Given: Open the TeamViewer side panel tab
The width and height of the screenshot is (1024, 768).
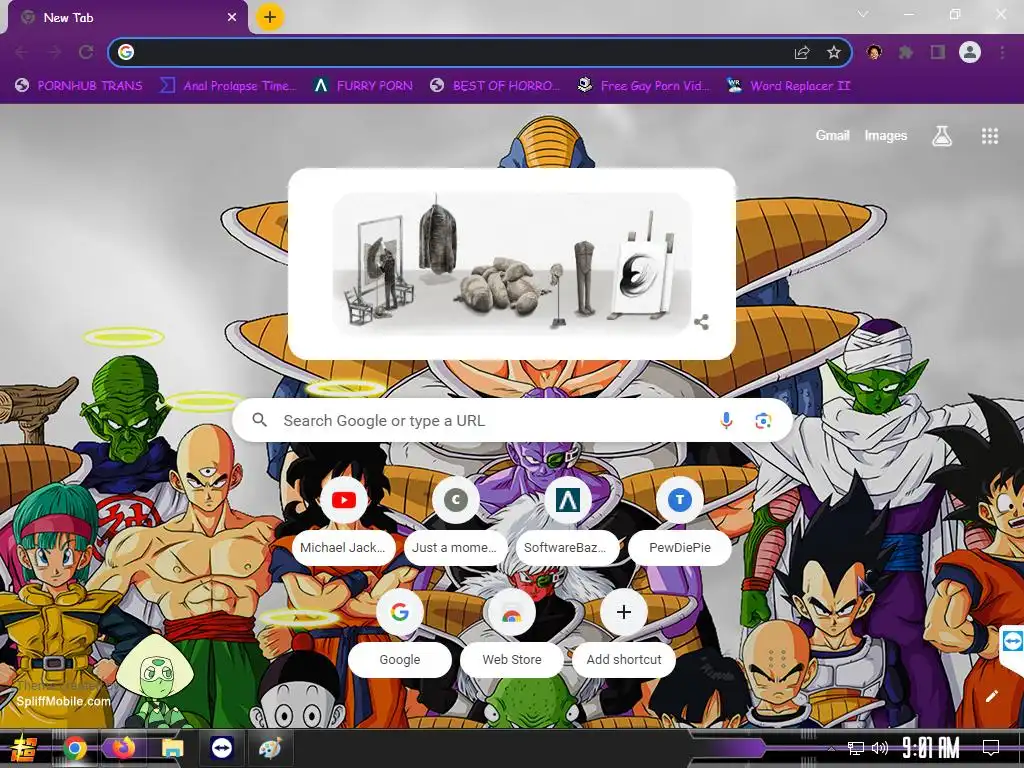Looking at the screenshot, I should point(1012,641).
